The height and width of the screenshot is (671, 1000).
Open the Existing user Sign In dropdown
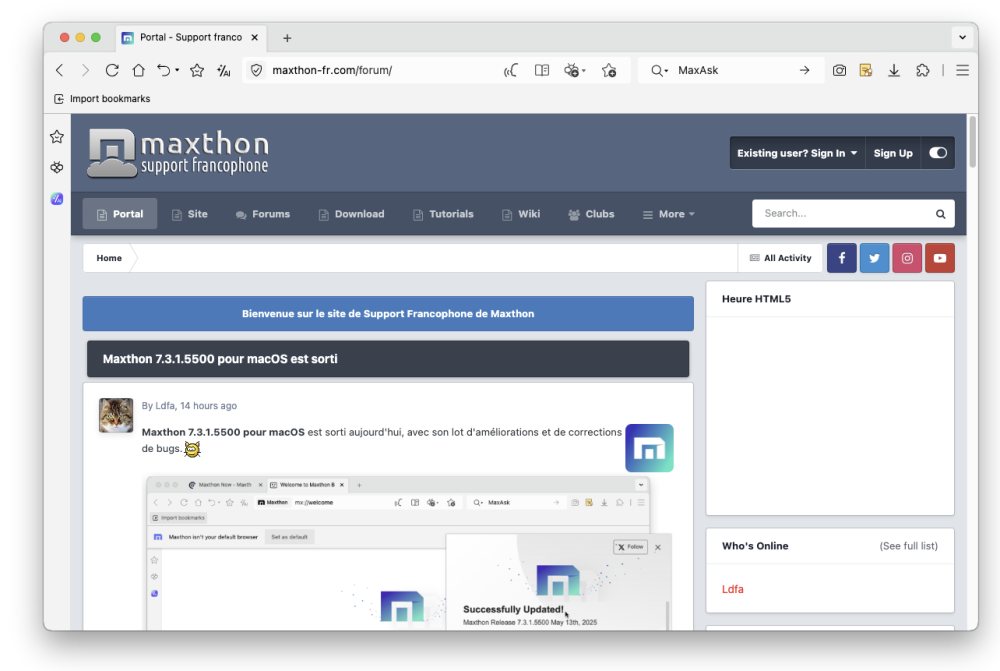(797, 153)
